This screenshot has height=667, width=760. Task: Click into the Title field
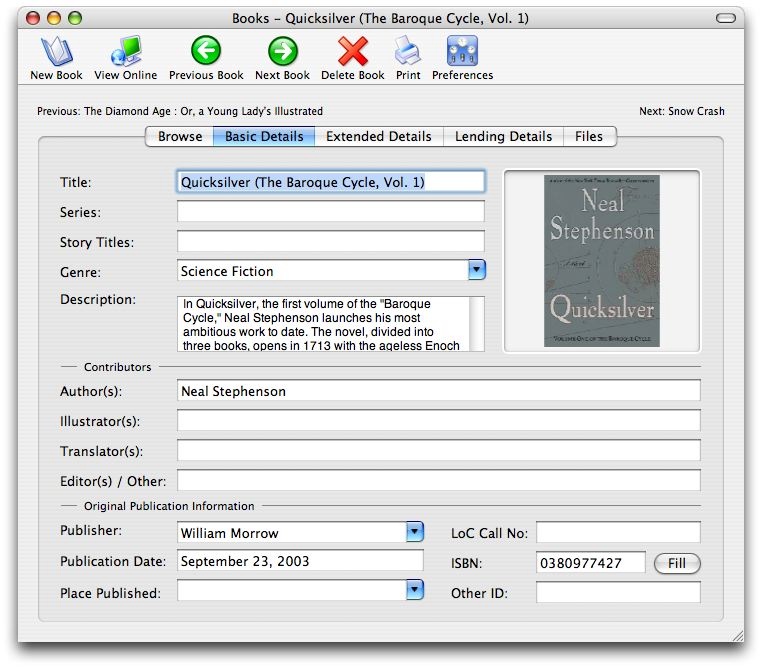click(x=331, y=182)
